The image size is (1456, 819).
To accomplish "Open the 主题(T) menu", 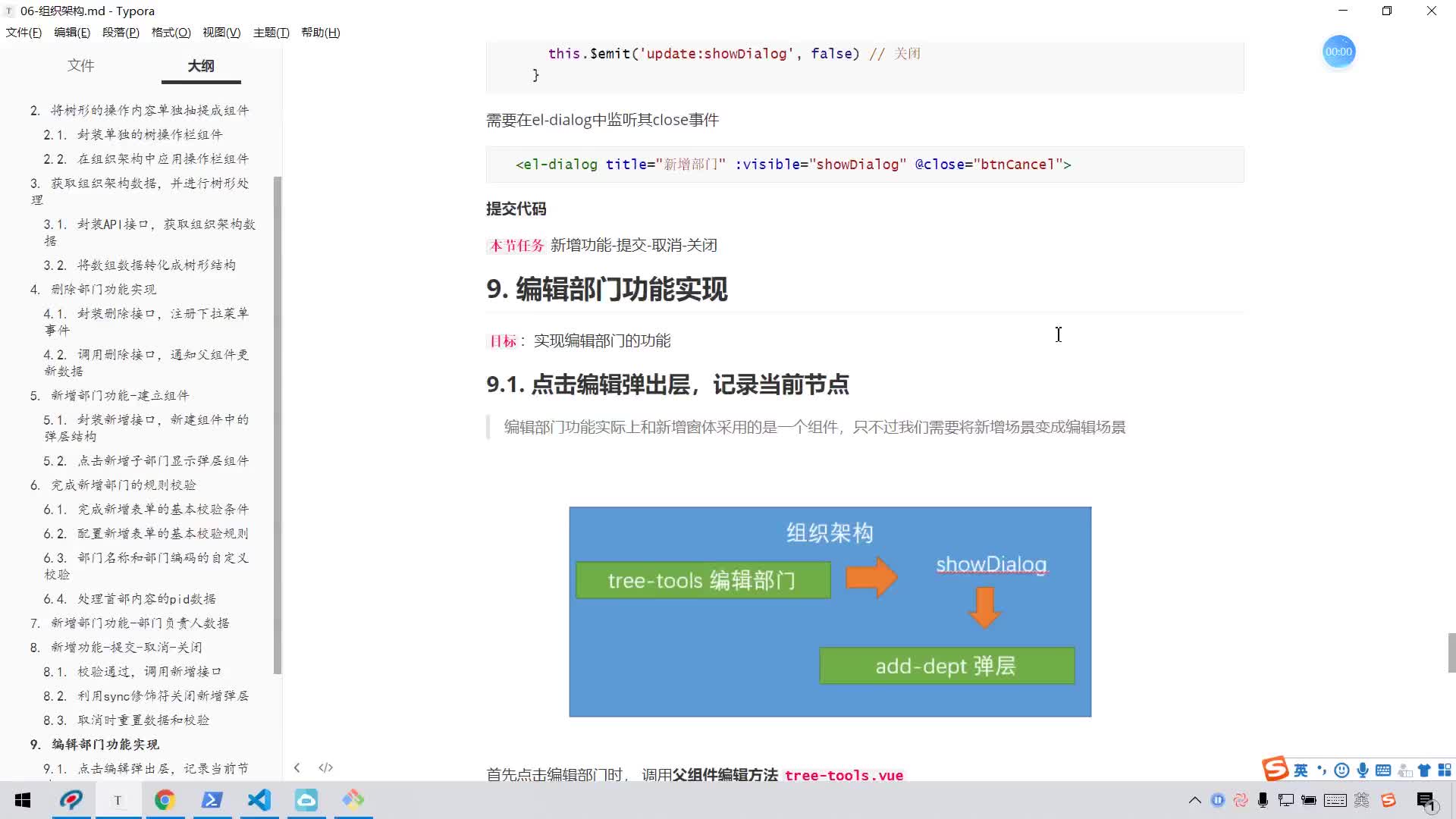I will click(x=271, y=33).
